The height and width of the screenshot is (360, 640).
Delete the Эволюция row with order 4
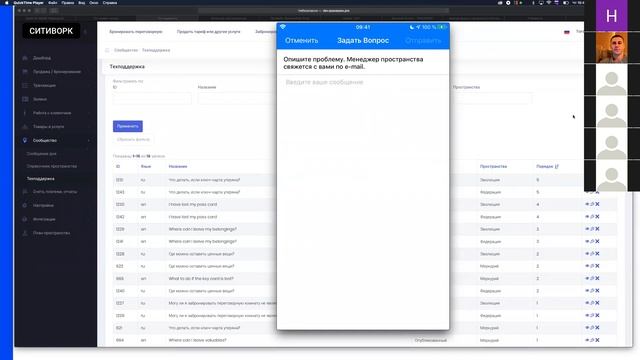[x=597, y=204]
